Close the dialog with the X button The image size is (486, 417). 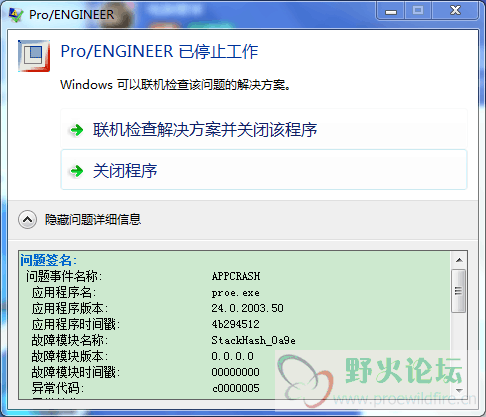coord(455,11)
